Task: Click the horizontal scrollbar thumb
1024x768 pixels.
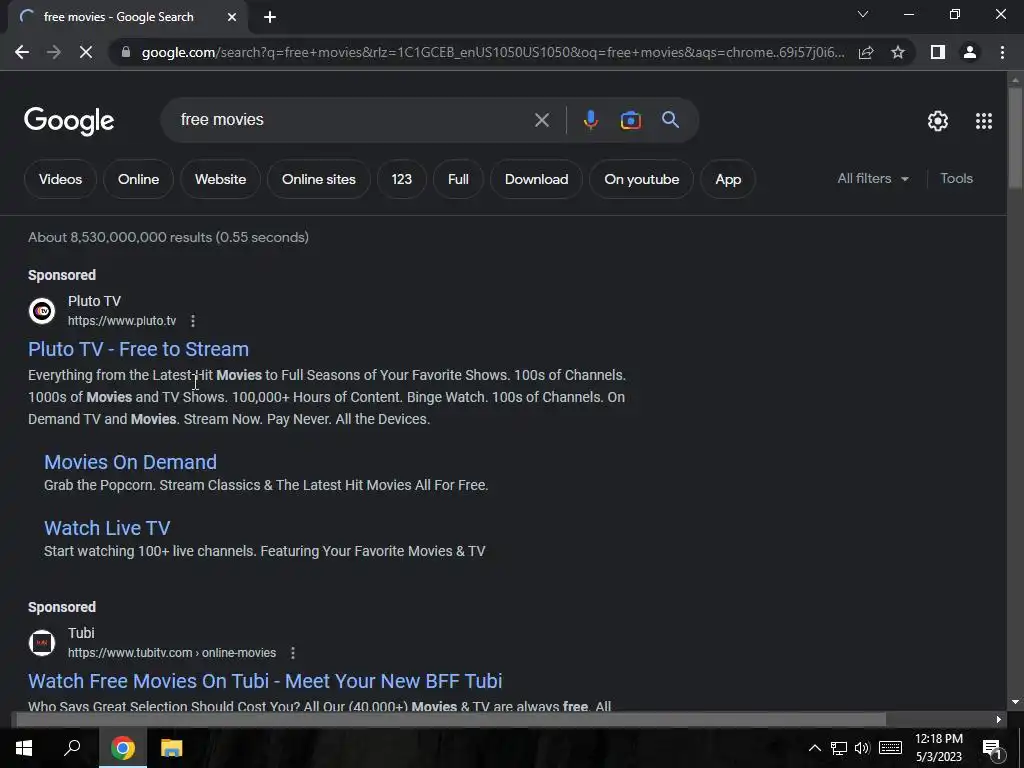Action: click(451, 720)
